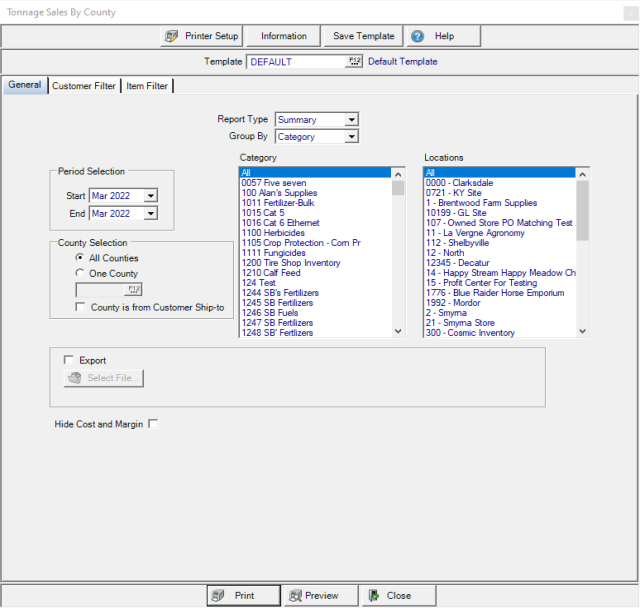Viewport: 640px width, 608px height.
Task: Open Template lookup with F12 icon
Action: click(354, 62)
